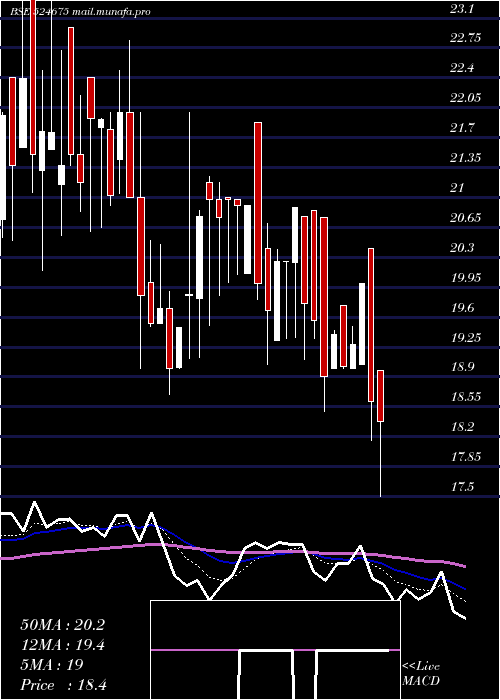Image resolution: width=500 pixels, height=700 pixels.
Task: Click the BSE 524675 mail.munafa.pro title text
Action: [80, 12]
